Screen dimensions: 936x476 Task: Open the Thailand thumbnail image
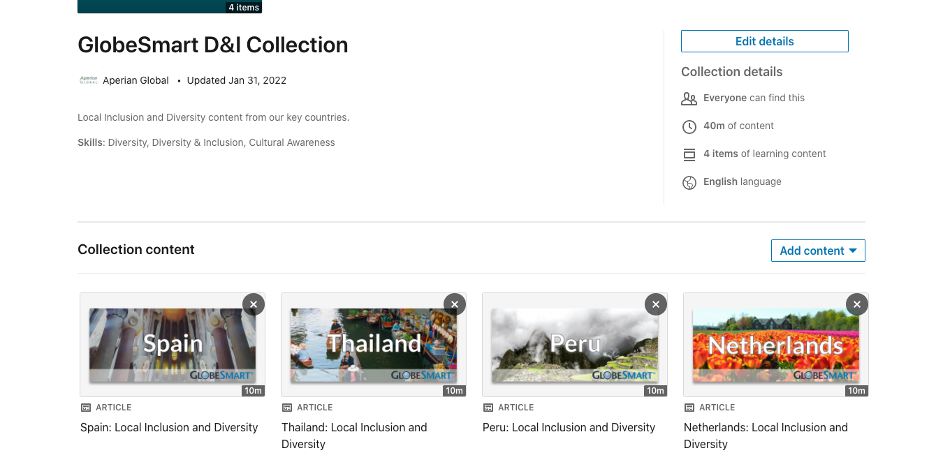[x=374, y=345]
